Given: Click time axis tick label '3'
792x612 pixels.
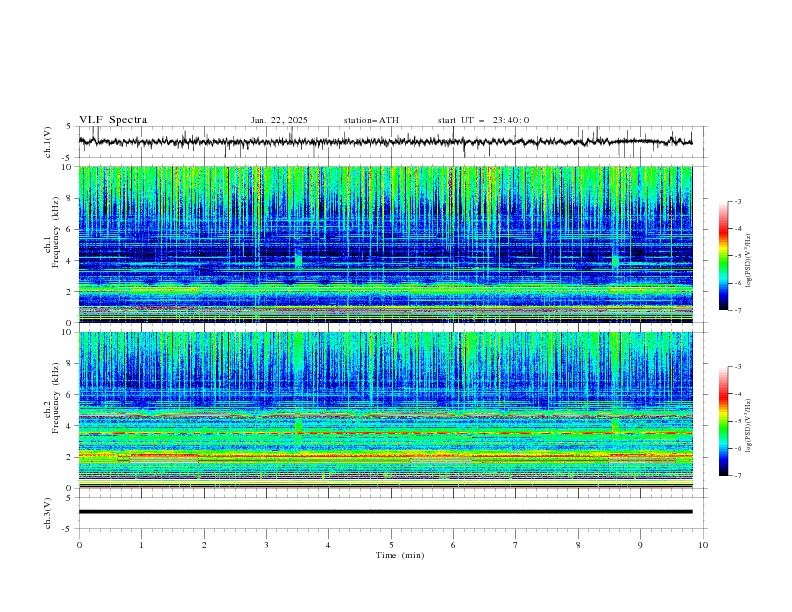Looking at the screenshot, I should pos(266,545).
